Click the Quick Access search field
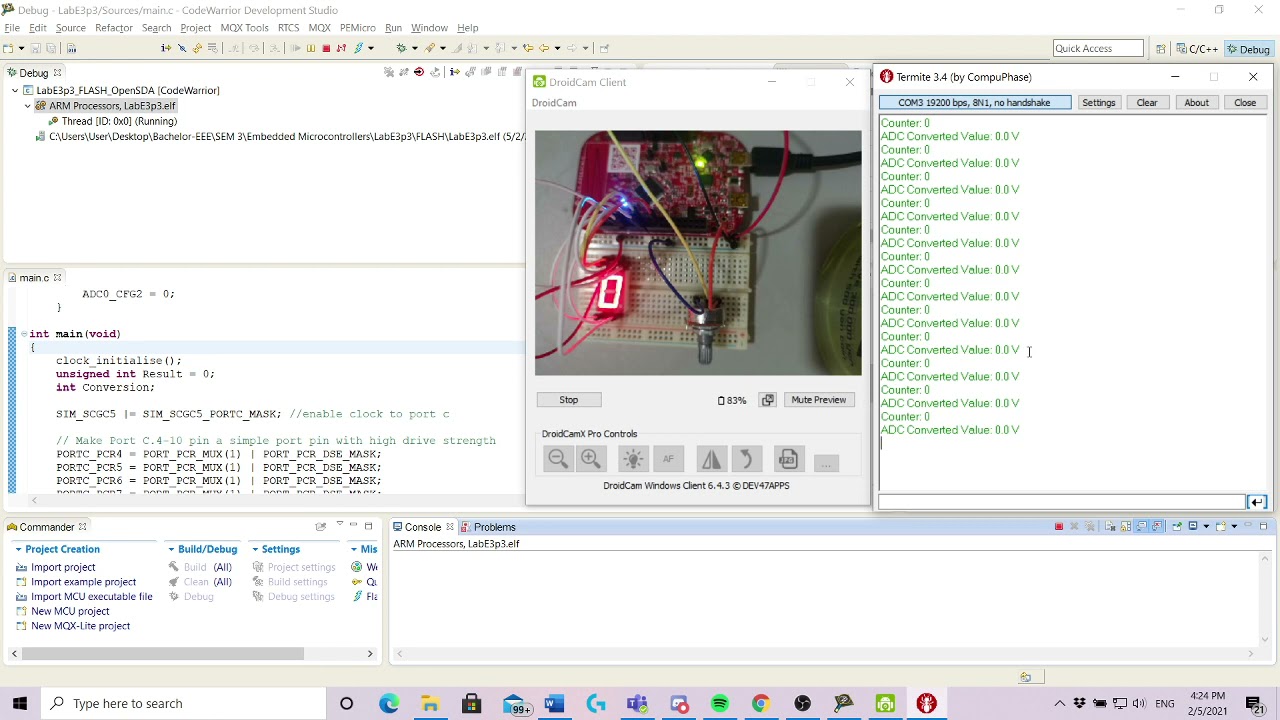The image size is (1280, 720). (1098, 48)
